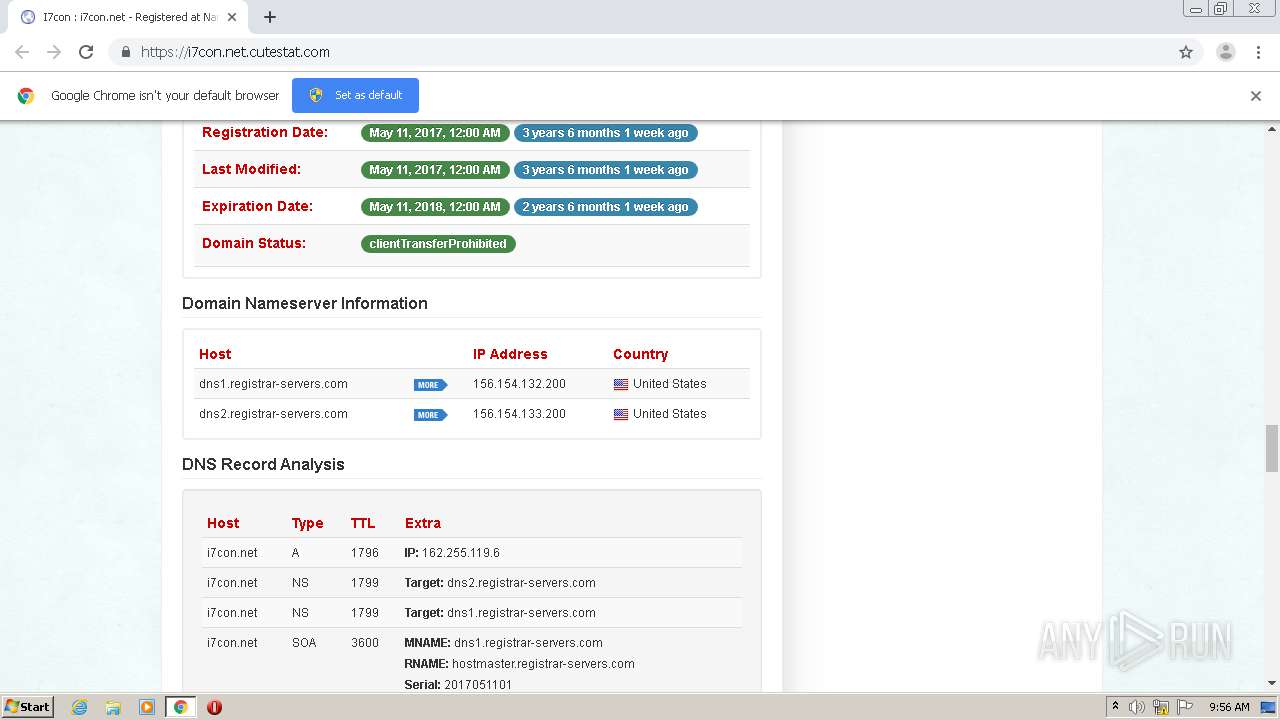Click Domain Nameserver Information heading
Image resolution: width=1280 pixels, height=720 pixels.
[305, 303]
